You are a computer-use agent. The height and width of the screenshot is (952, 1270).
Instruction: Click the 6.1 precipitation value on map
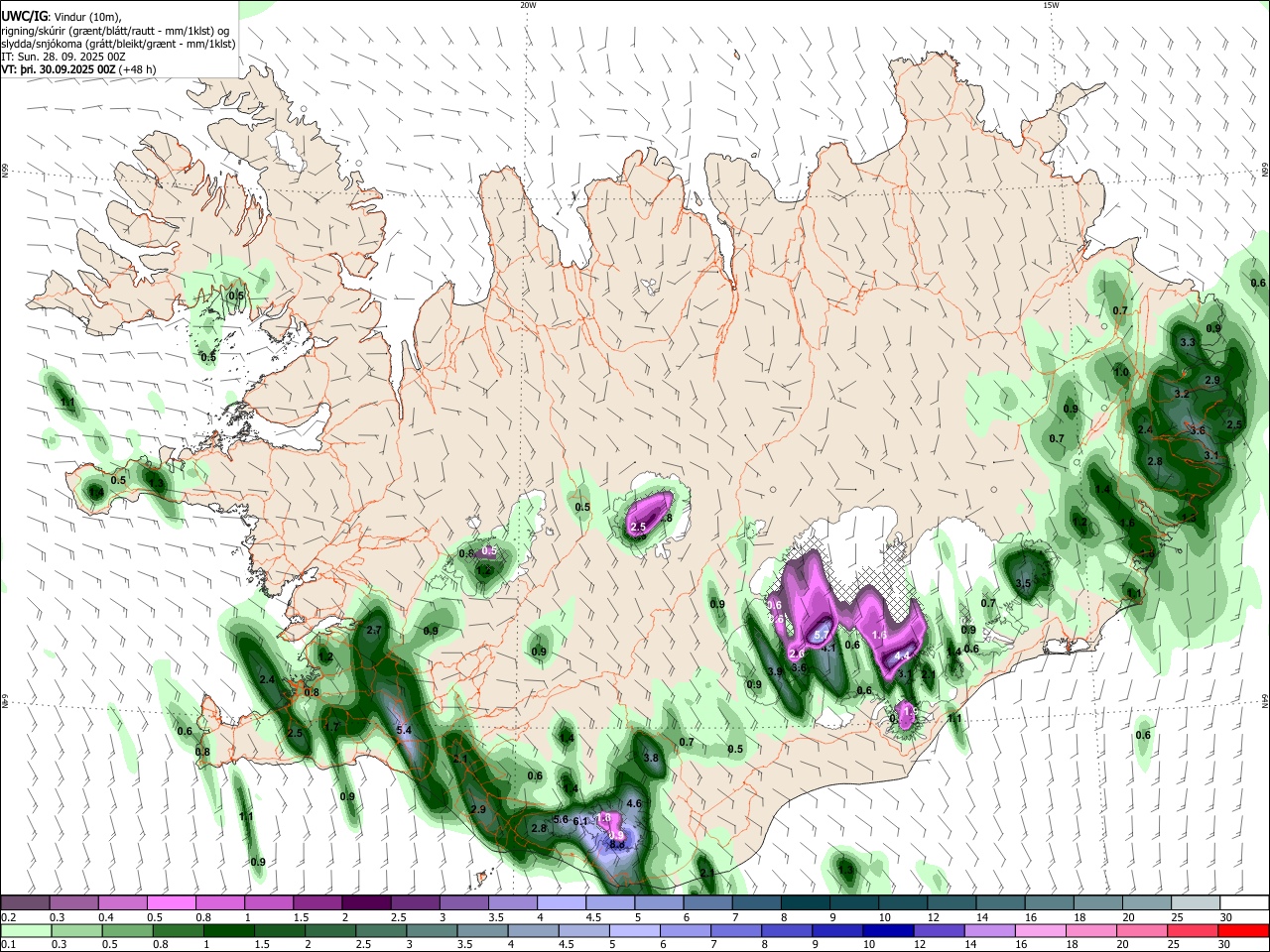coord(581,821)
